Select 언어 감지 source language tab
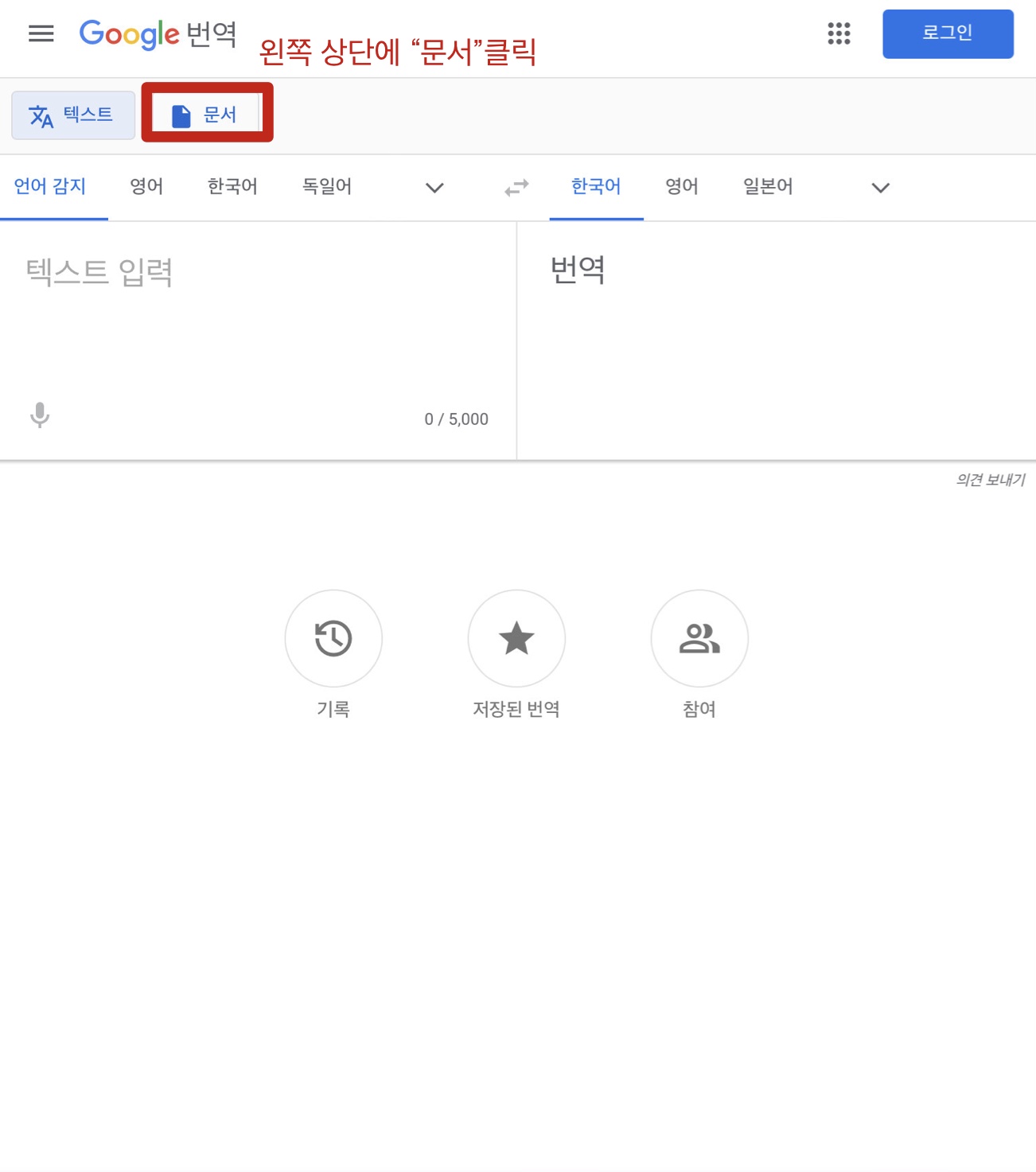Screen dimensions: 1036x1172 click(x=50, y=186)
